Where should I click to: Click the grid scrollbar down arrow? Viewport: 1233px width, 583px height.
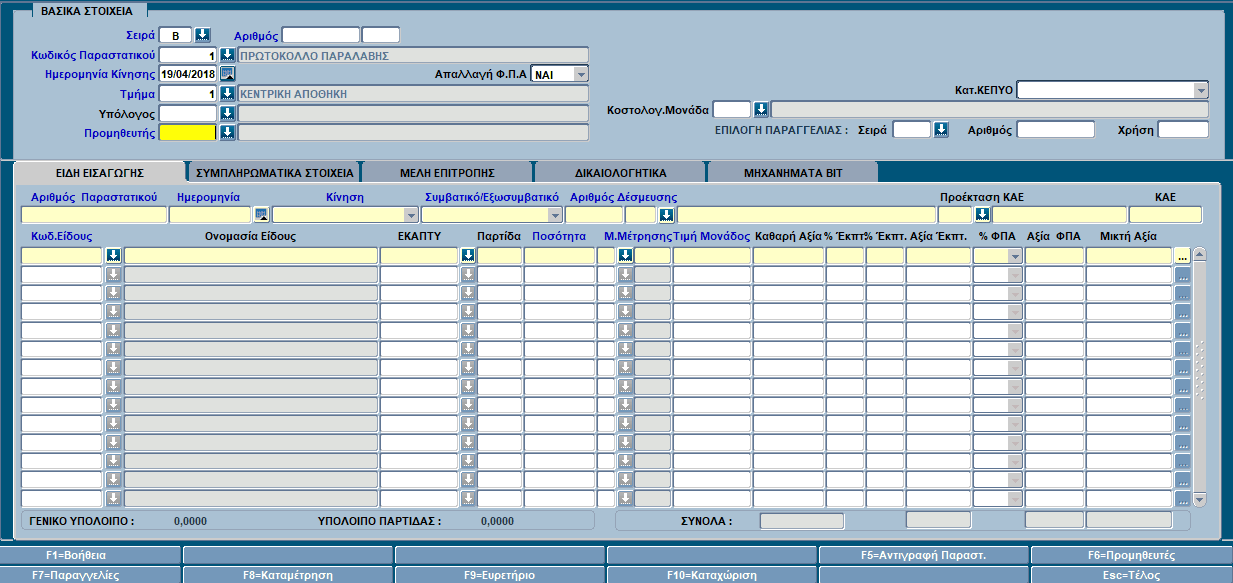click(x=1199, y=499)
